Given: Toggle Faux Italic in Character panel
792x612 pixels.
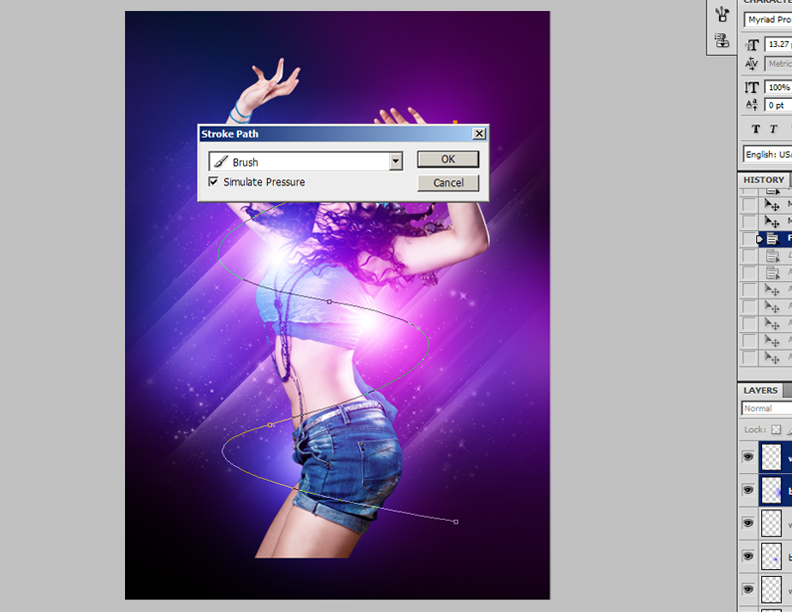Looking at the screenshot, I should point(773,129).
